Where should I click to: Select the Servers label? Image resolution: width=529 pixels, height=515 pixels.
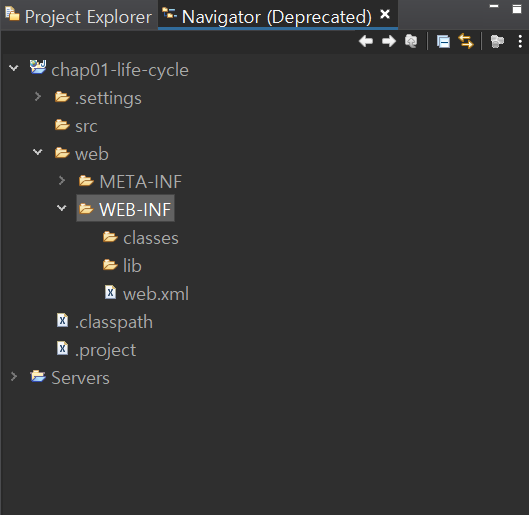[x=80, y=378]
